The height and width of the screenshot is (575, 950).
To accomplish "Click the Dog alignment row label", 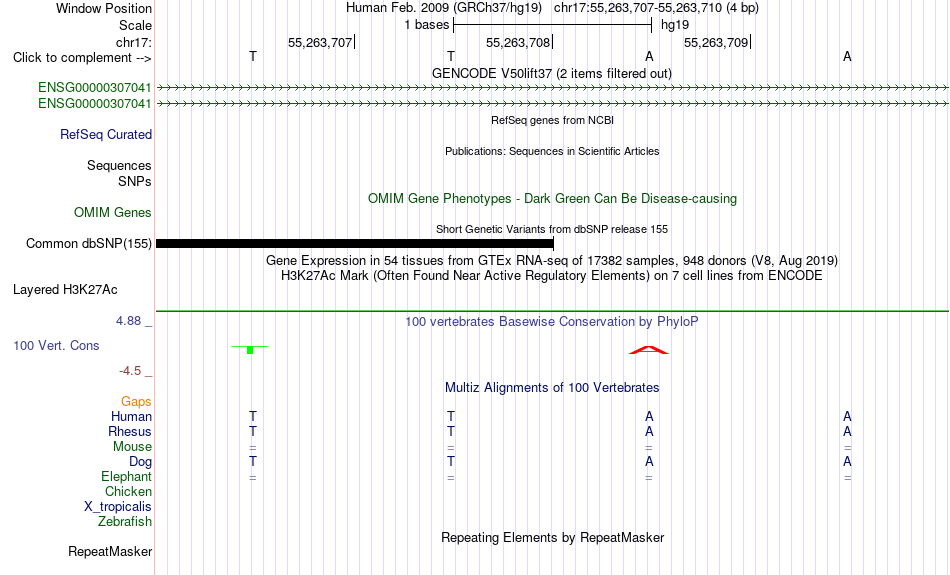I will pyautogui.click(x=140, y=462).
